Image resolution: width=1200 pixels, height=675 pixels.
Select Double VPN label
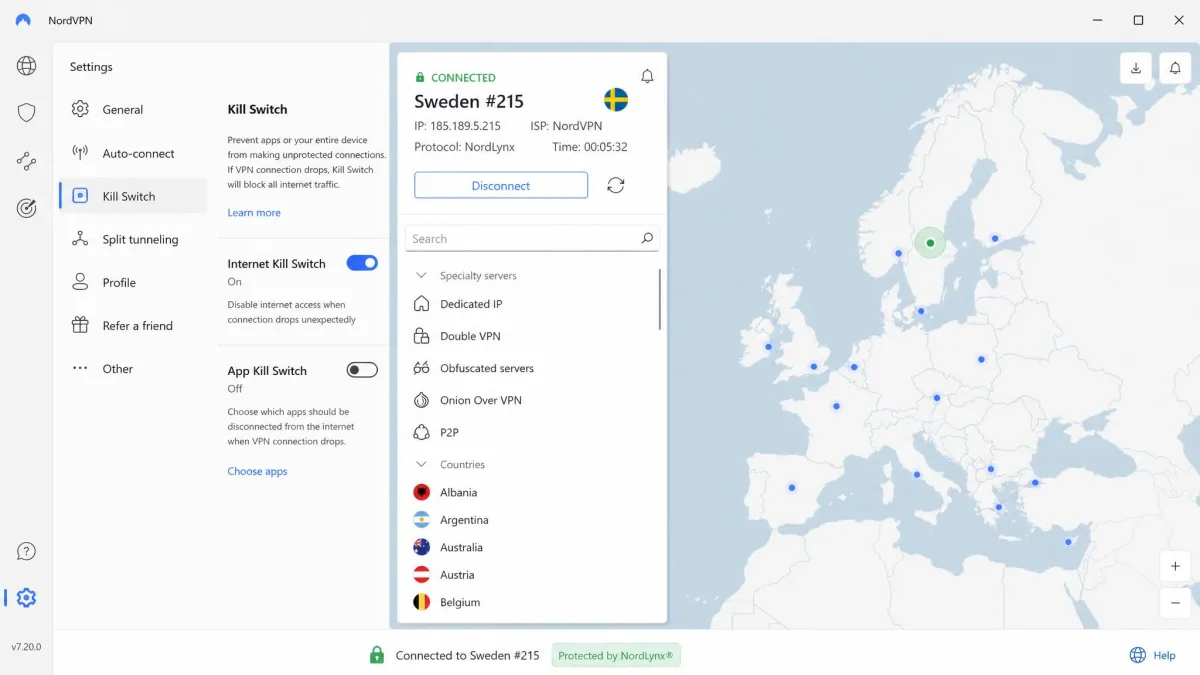(x=470, y=336)
